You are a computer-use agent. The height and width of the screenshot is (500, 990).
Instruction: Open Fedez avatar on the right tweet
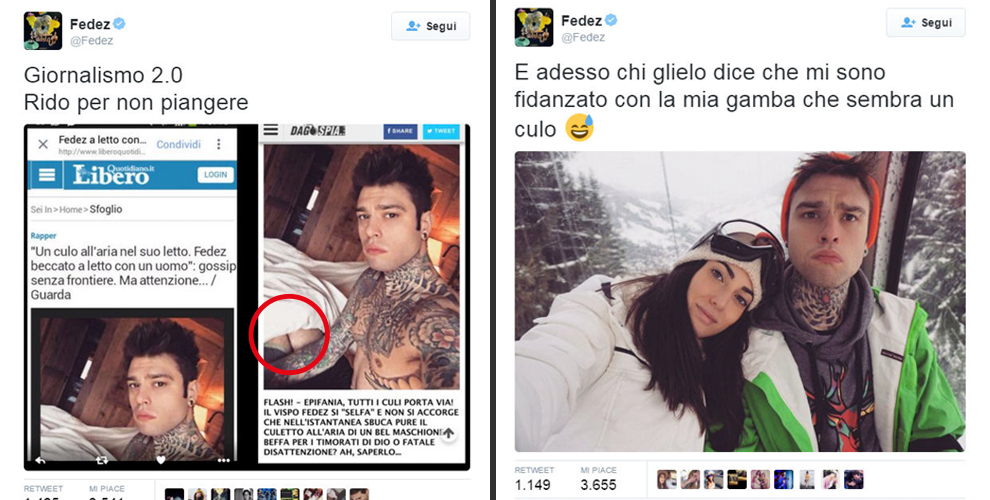click(534, 27)
